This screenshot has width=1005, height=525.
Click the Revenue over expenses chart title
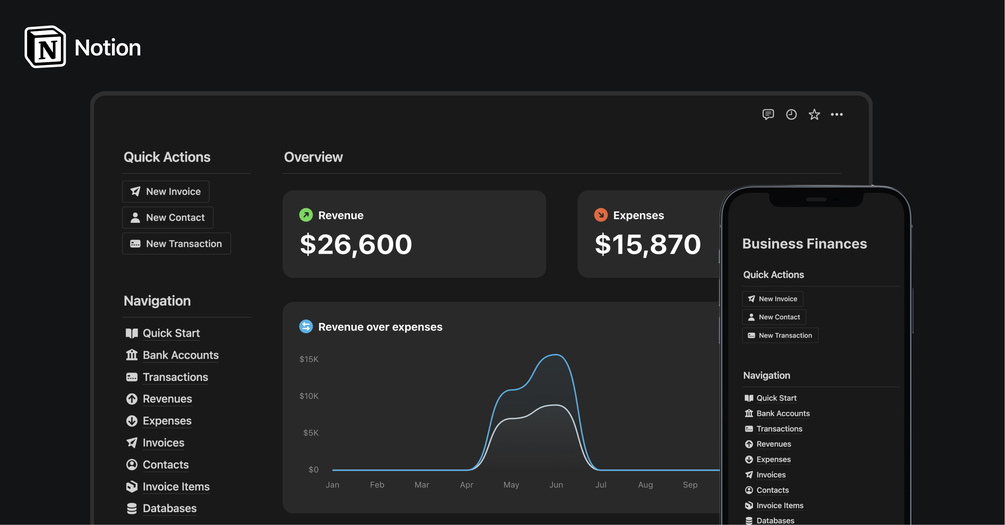pyautogui.click(x=380, y=327)
